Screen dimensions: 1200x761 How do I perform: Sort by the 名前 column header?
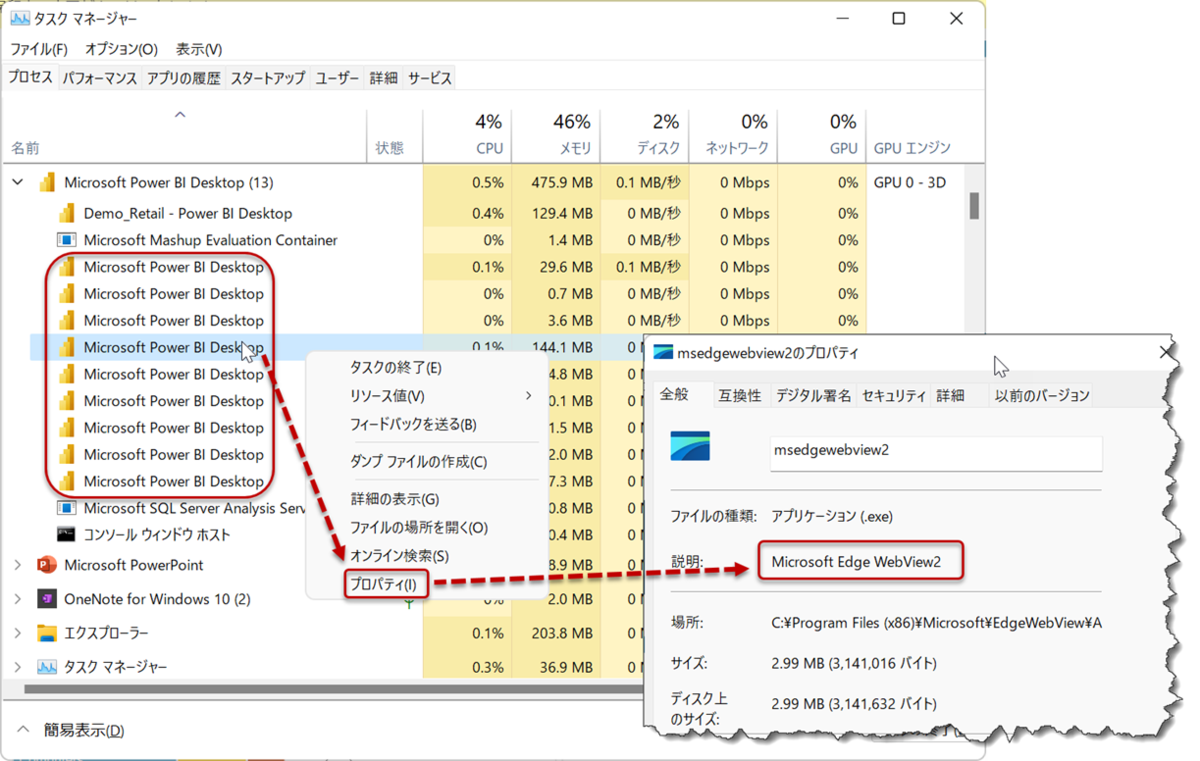click(x=185, y=134)
